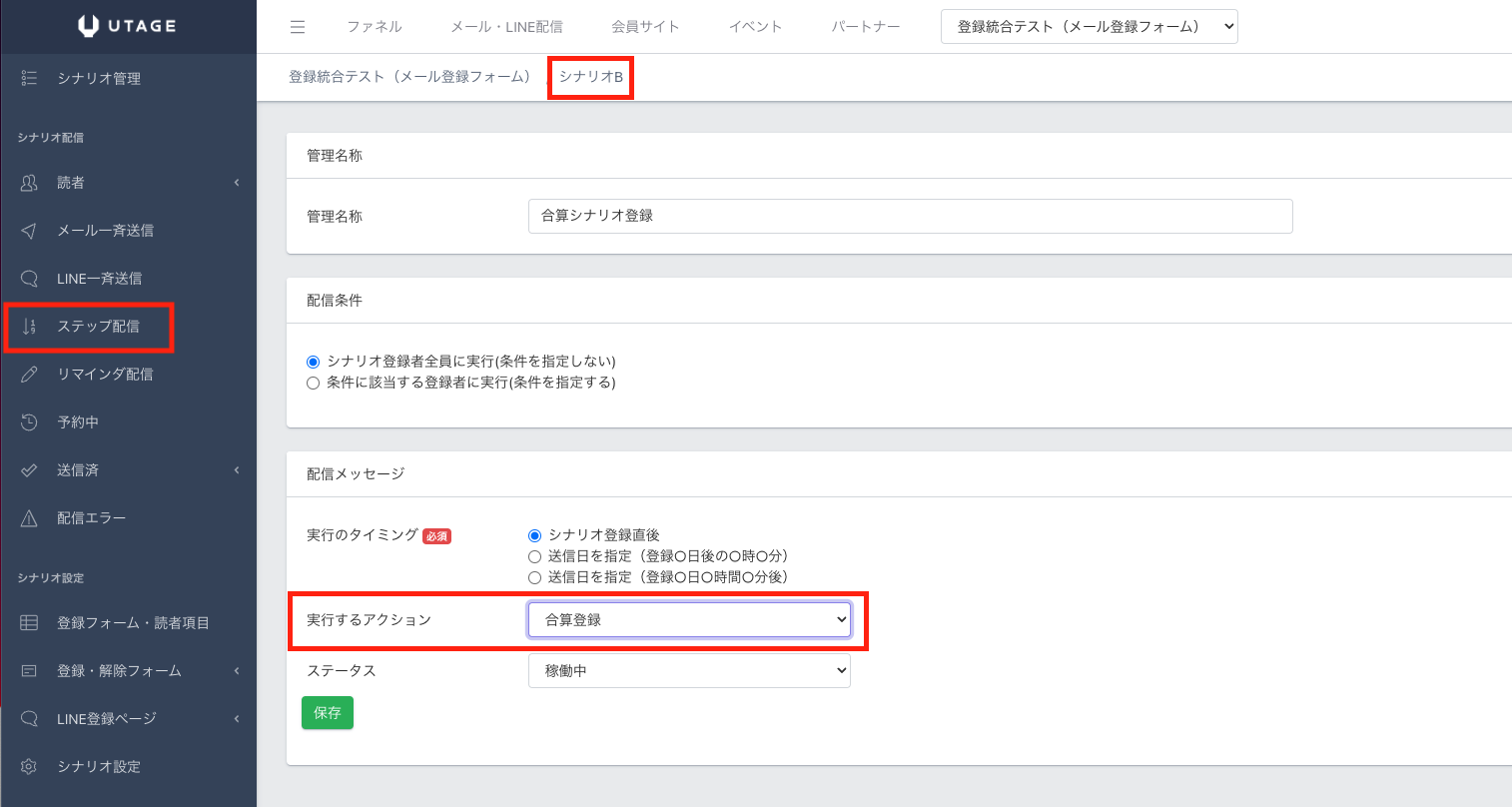This screenshot has height=807, width=1512.
Task: Select シナリオ登録者全員に実行 radio option
Action: tap(314, 362)
